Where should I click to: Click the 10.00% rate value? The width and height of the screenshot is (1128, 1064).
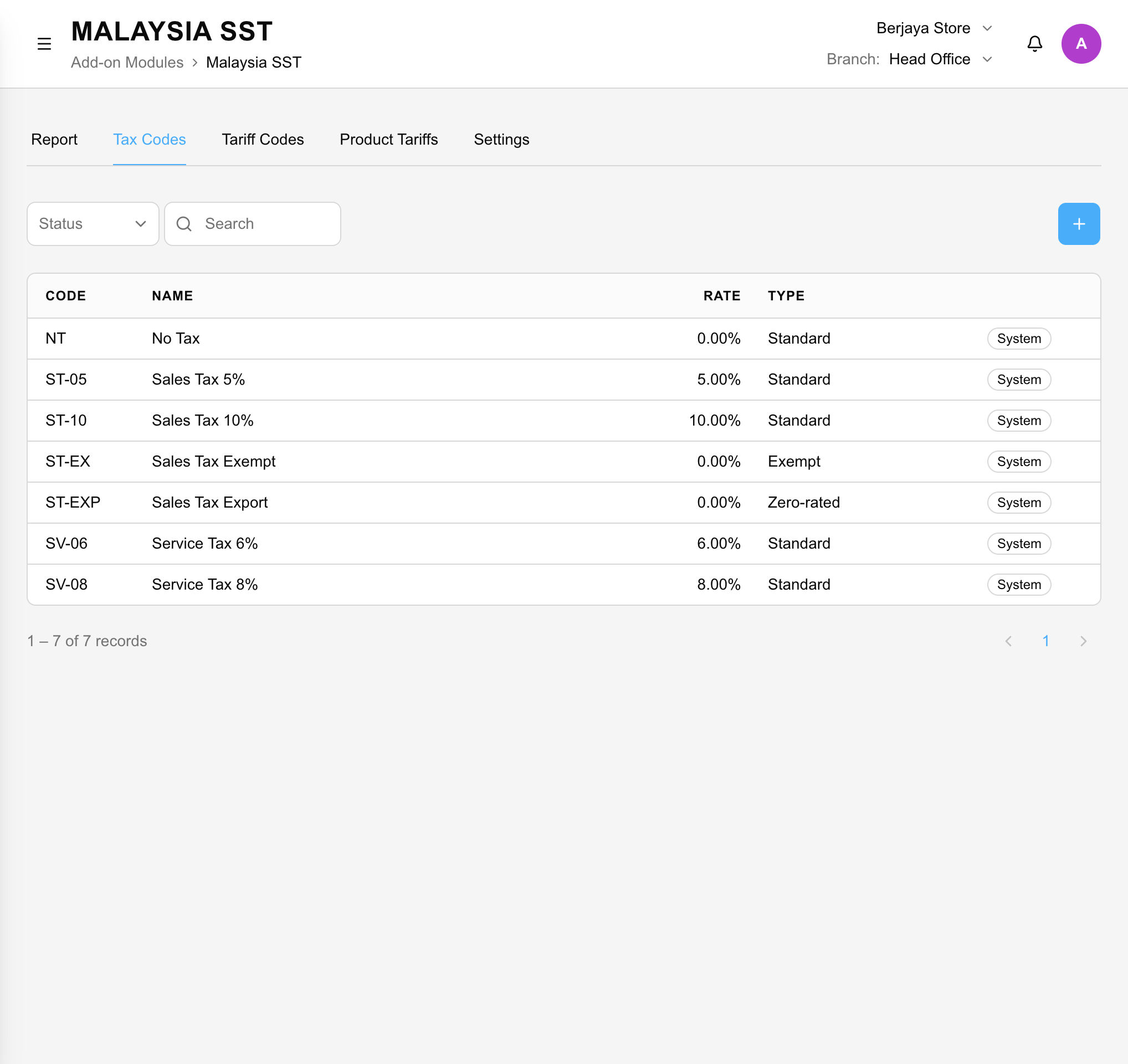714,420
